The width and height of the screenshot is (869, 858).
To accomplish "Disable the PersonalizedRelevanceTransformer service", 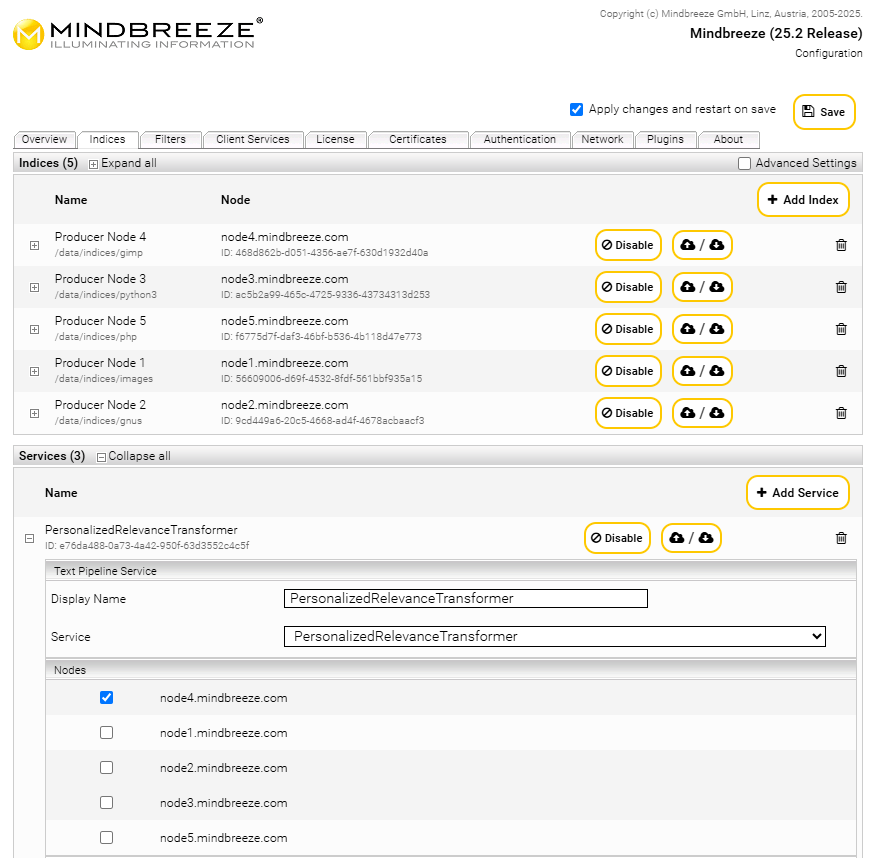I will (x=617, y=538).
